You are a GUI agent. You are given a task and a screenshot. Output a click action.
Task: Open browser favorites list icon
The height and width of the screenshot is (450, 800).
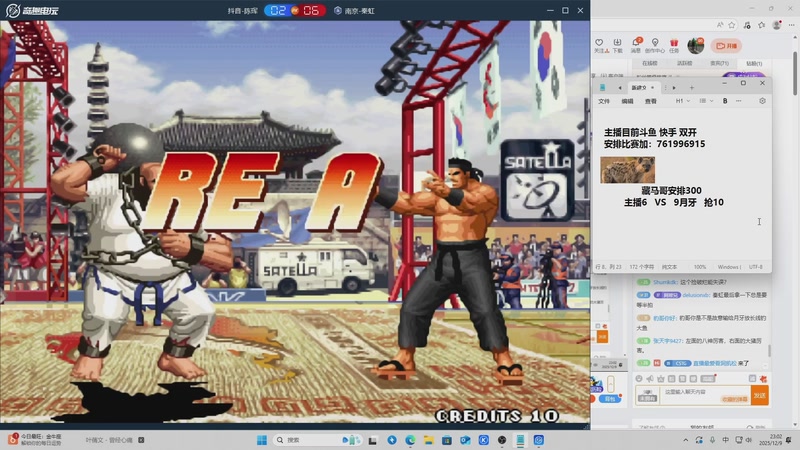coord(761,24)
